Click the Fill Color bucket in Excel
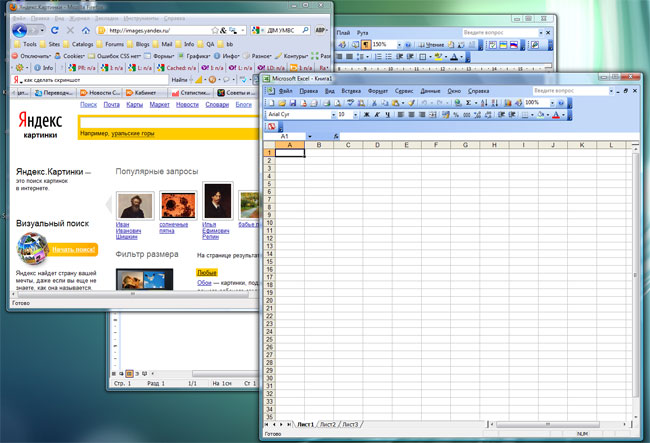This screenshot has width=650, height=443. click(x=541, y=115)
